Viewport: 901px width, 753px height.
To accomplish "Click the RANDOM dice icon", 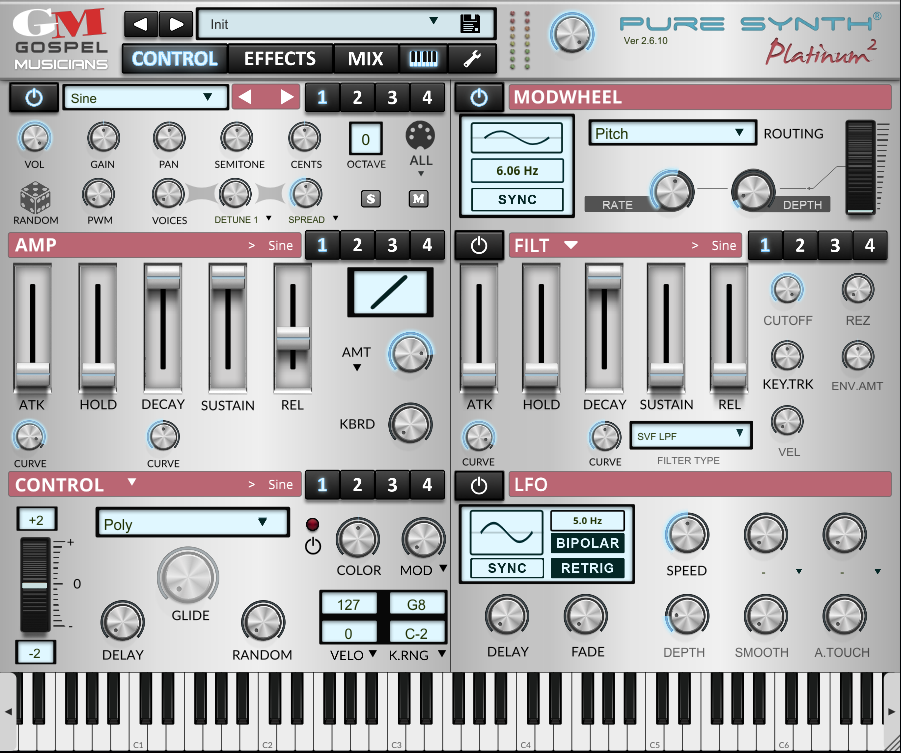I will tap(35, 197).
